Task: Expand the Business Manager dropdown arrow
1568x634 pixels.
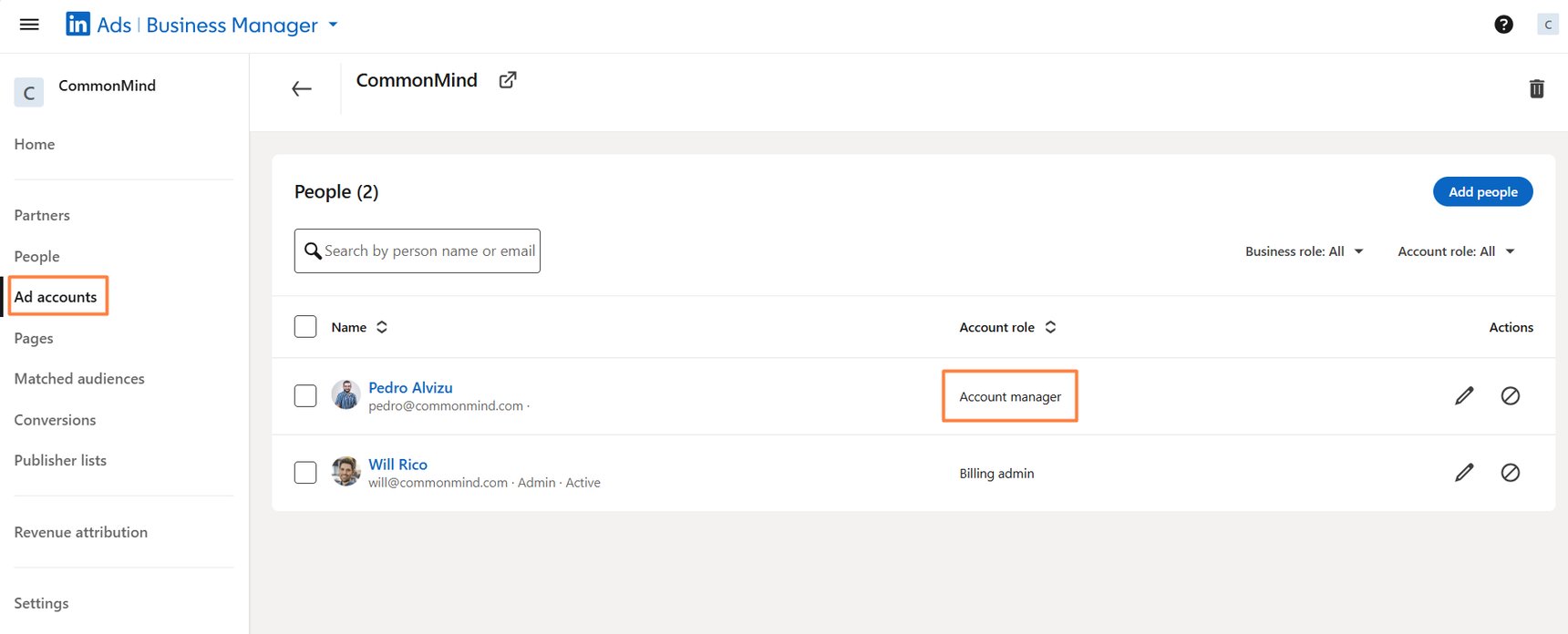Action: point(333,25)
